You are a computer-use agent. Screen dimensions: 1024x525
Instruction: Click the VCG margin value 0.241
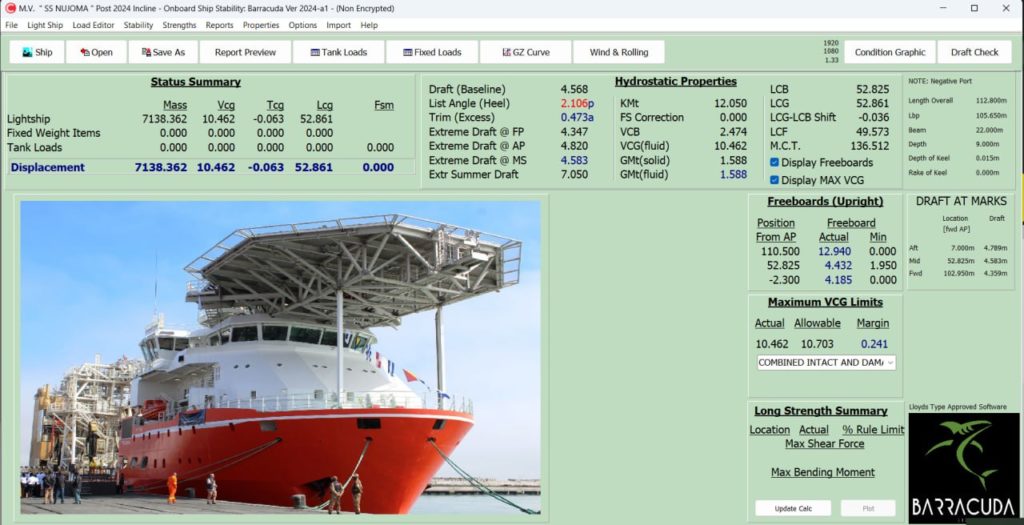(874, 344)
